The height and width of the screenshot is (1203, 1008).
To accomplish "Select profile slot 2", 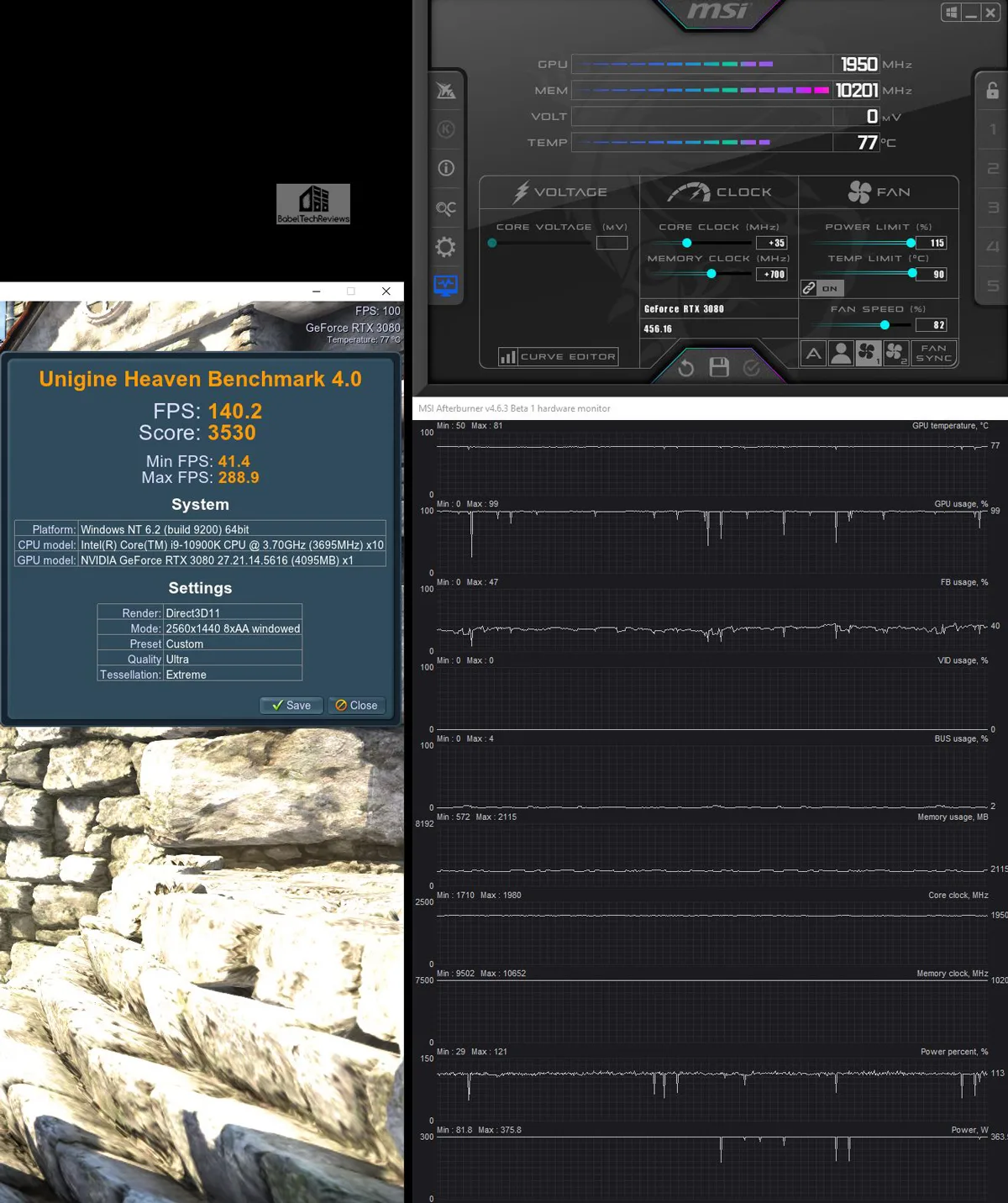I will (x=993, y=169).
